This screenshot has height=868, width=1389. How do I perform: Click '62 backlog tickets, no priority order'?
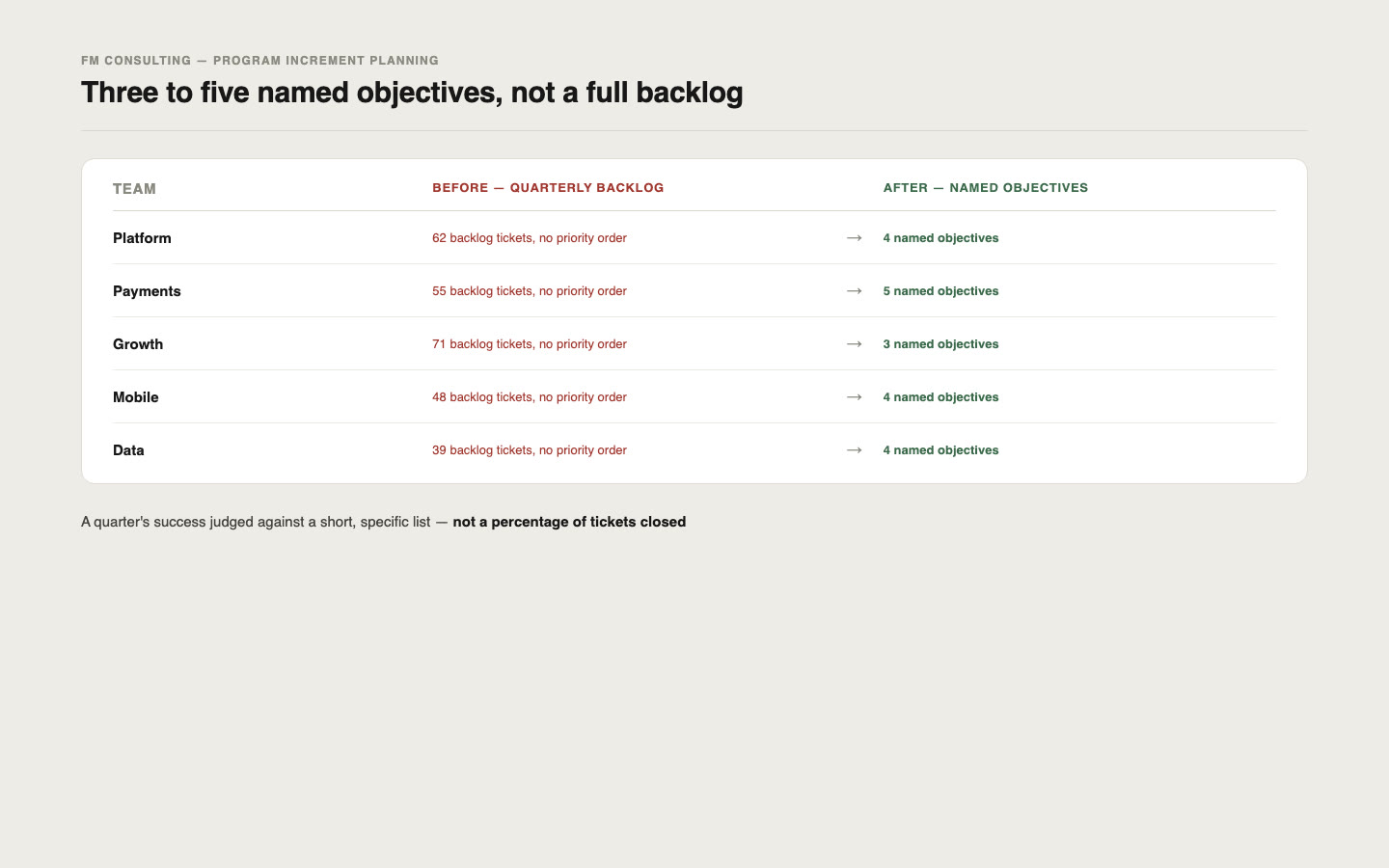tap(530, 238)
